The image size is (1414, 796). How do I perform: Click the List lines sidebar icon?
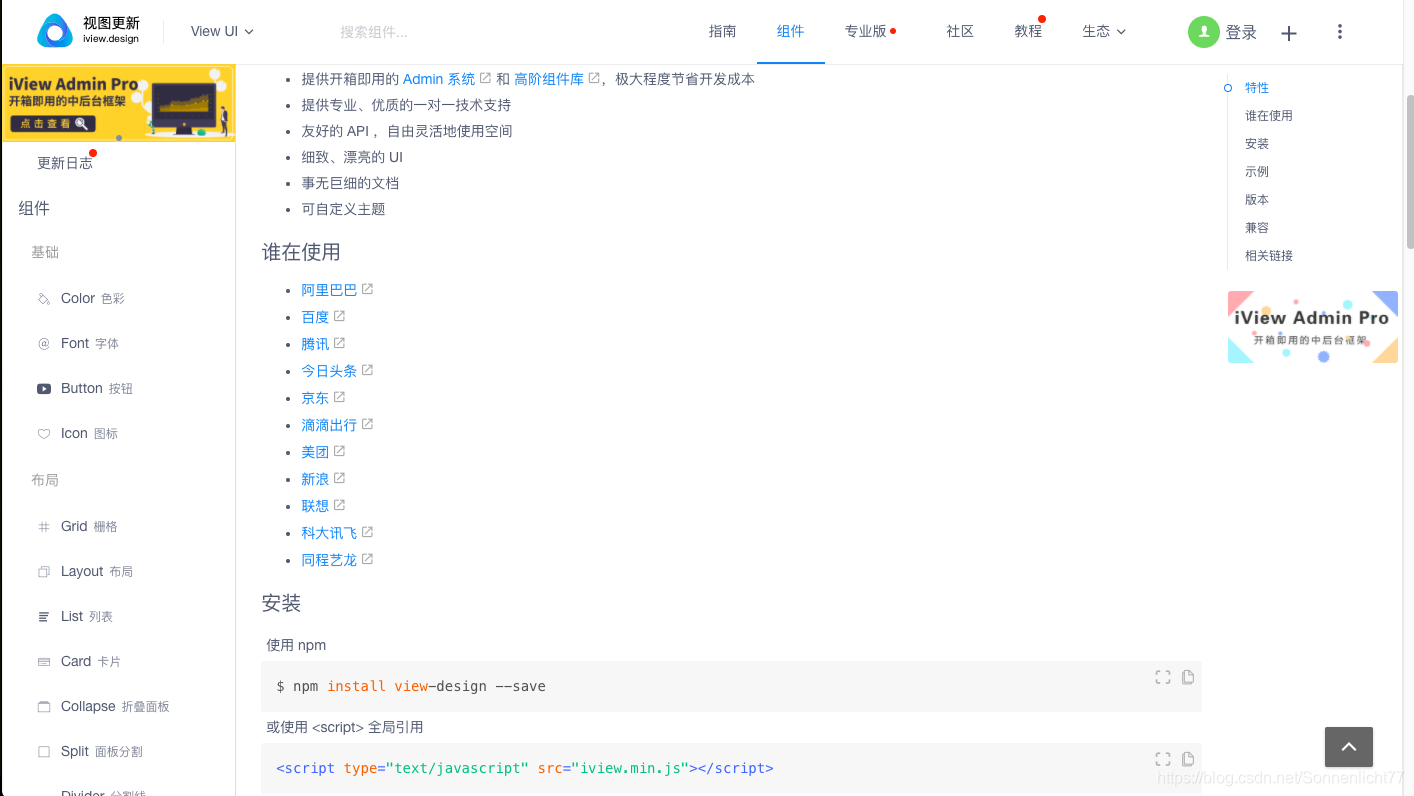click(x=44, y=616)
